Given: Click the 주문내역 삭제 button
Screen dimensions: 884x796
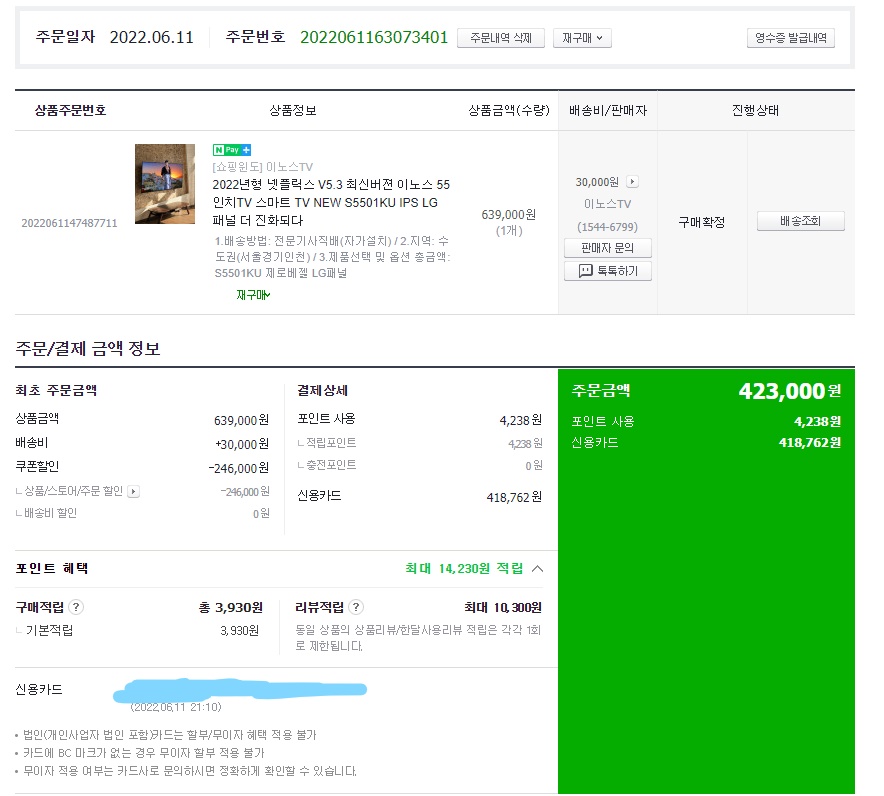Looking at the screenshot, I should [501, 38].
